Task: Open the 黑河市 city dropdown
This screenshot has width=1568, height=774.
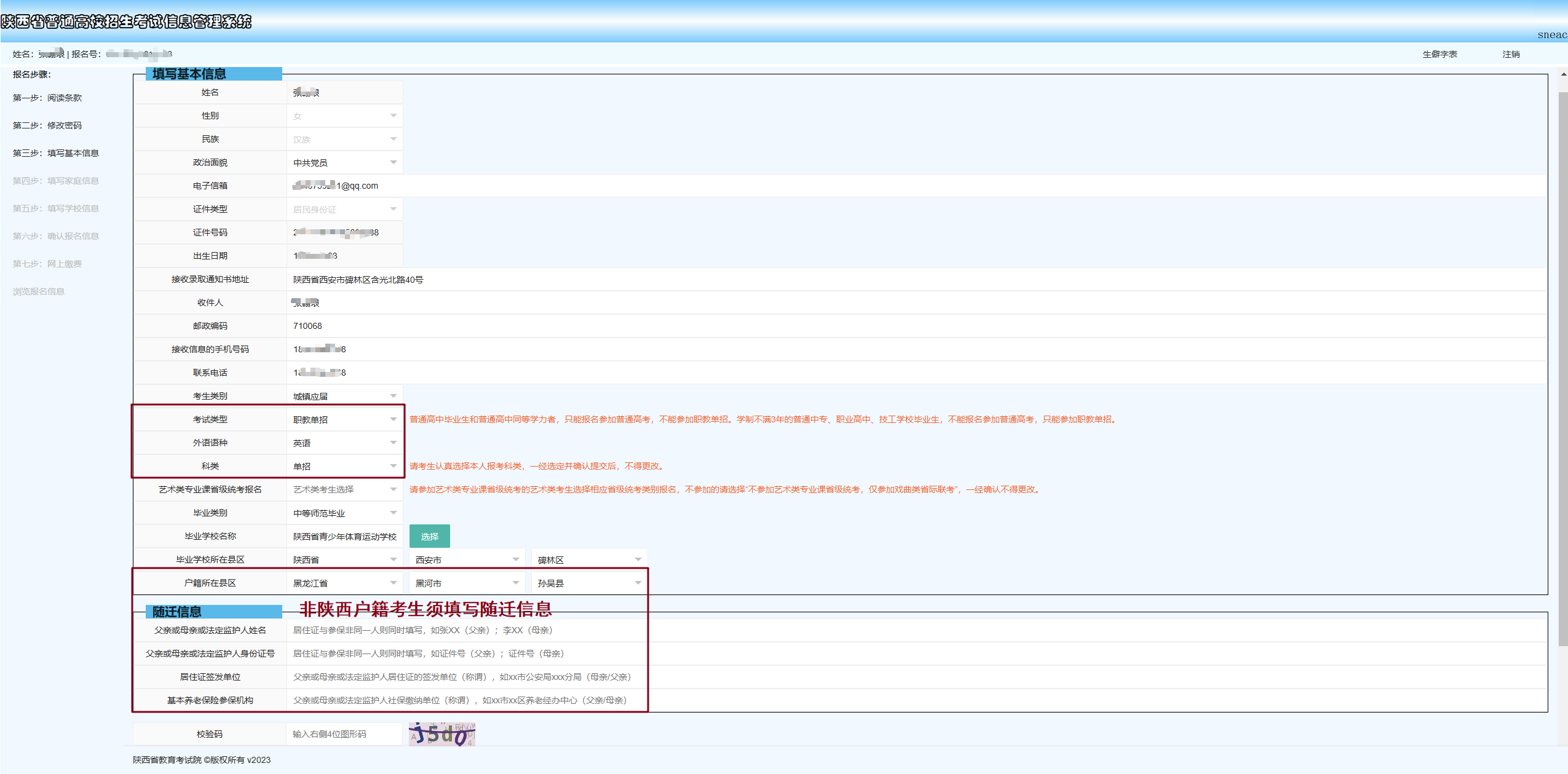Action: coord(467,583)
